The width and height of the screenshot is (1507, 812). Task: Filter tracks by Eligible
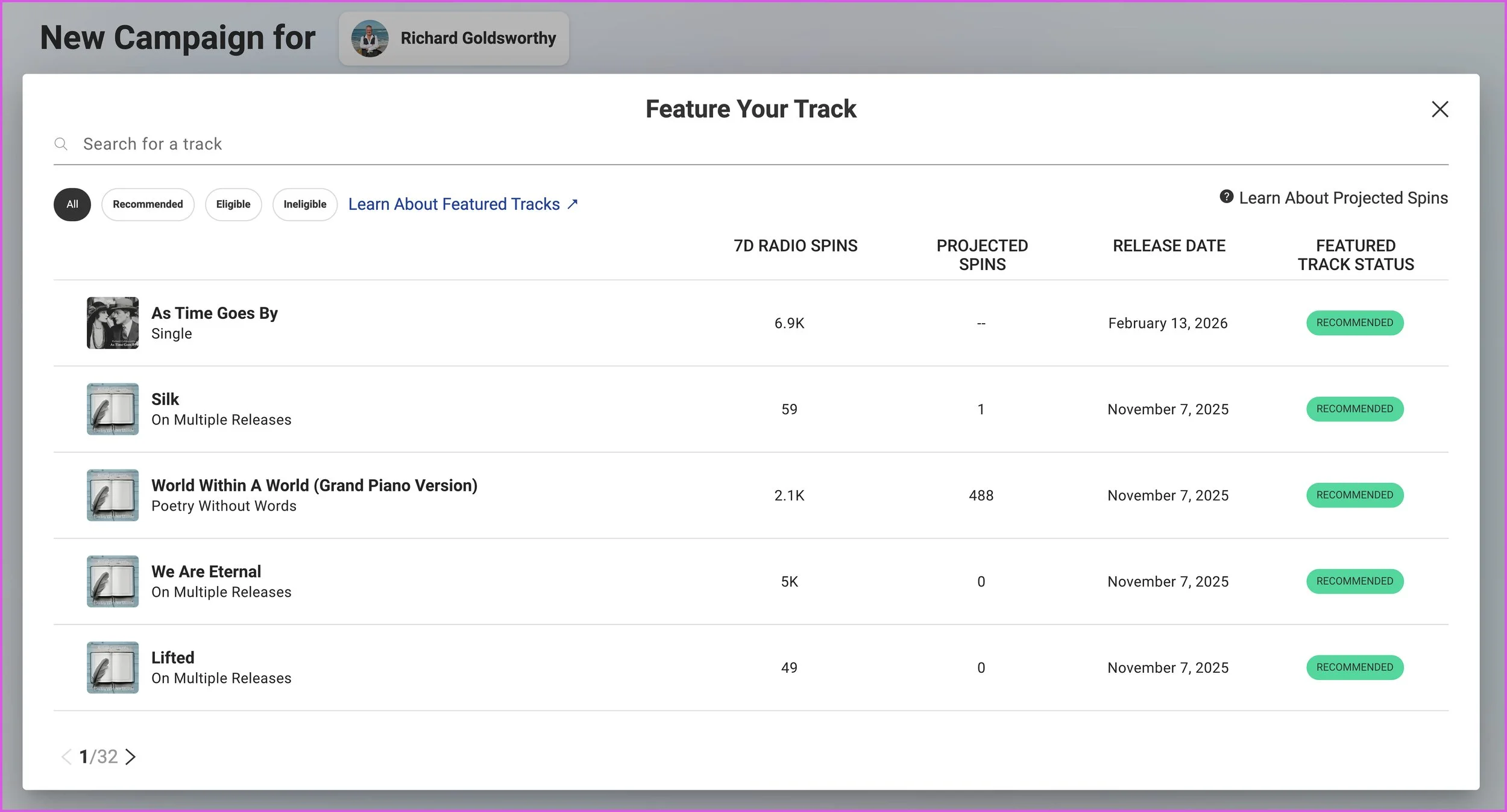coord(233,204)
